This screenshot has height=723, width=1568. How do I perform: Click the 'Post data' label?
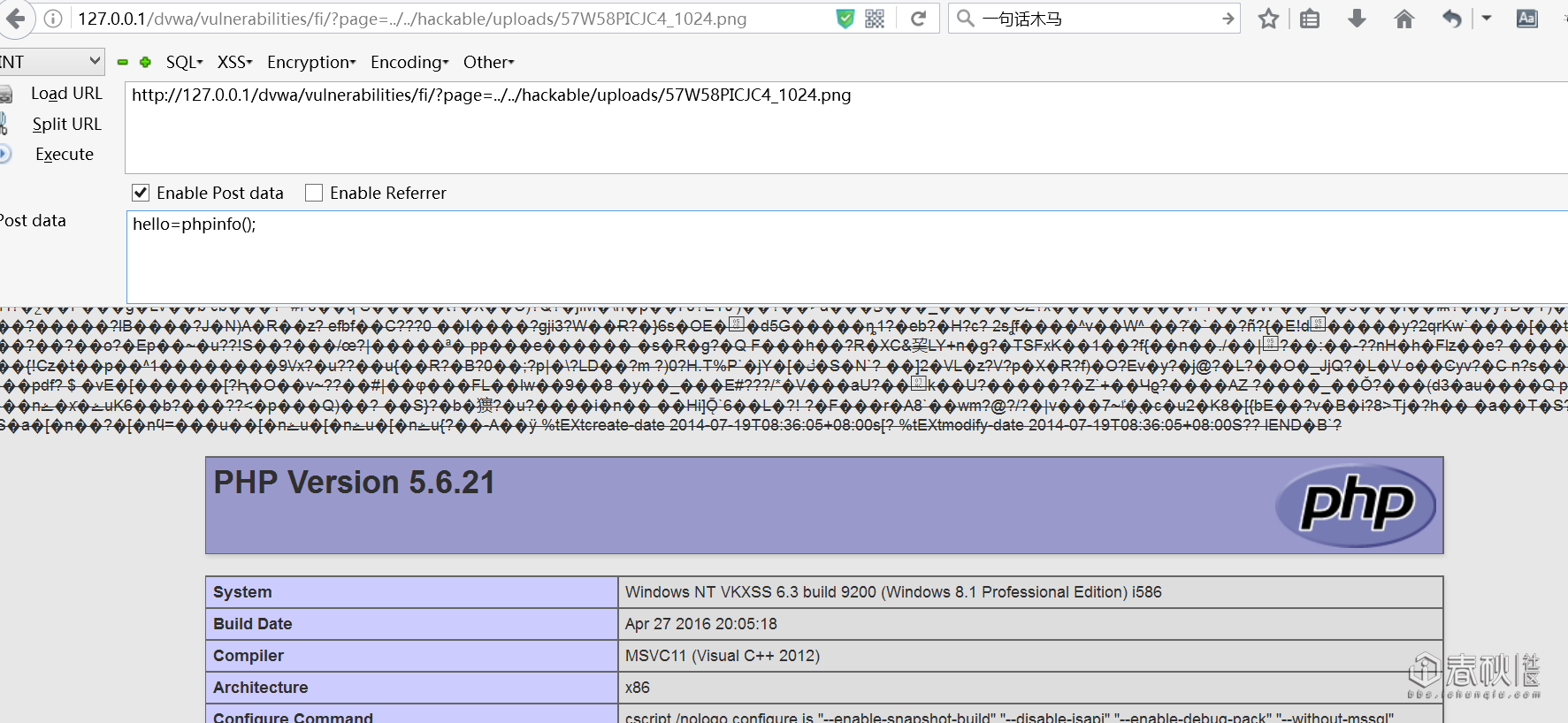[34, 221]
